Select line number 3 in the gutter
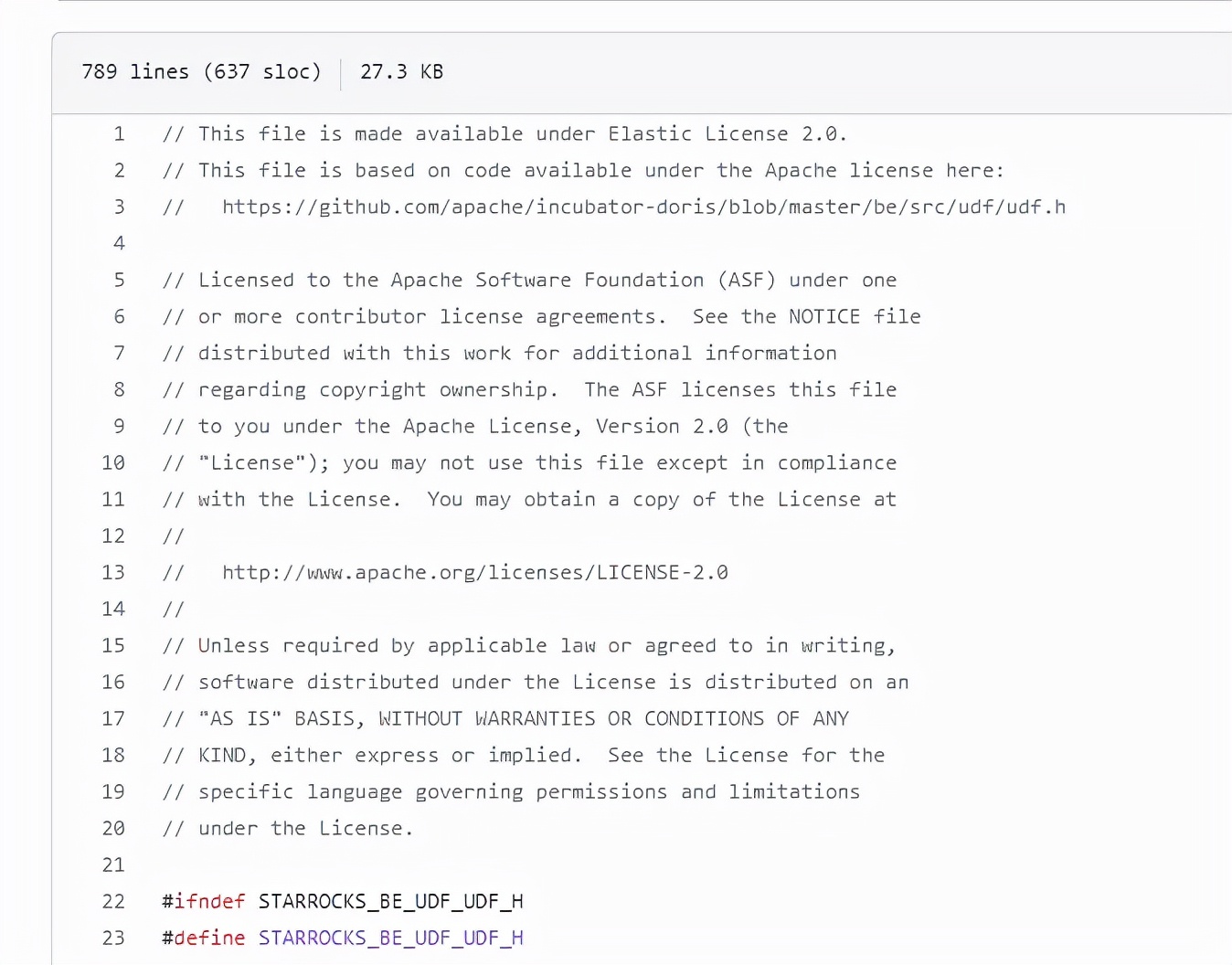1232x965 pixels. click(x=119, y=207)
